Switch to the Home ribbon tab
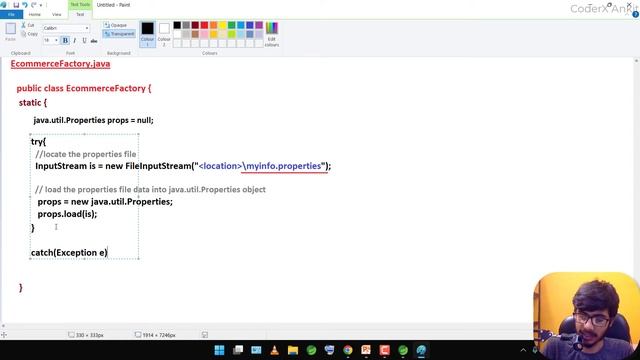 tap(35, 14)
